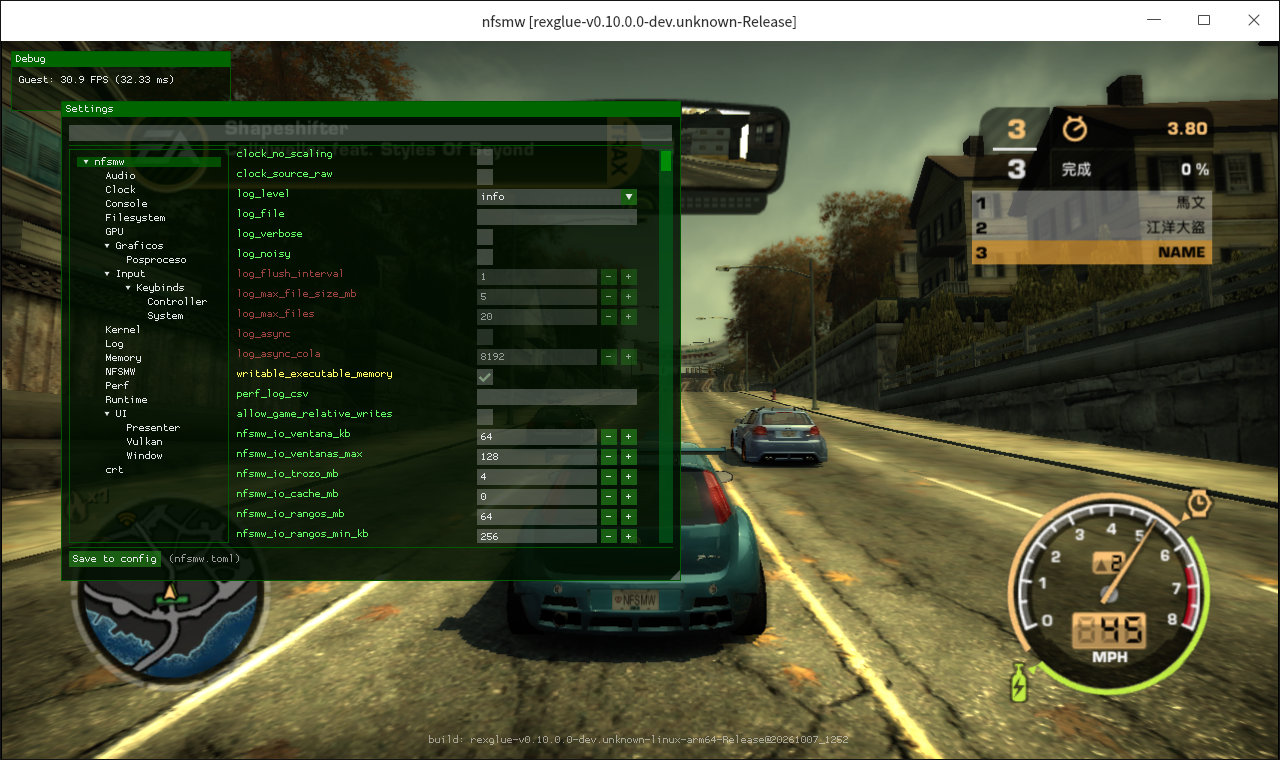Click the Save to config button
Screen dimensions: 1280x760
pyautogui.click(x=114, y=559)
